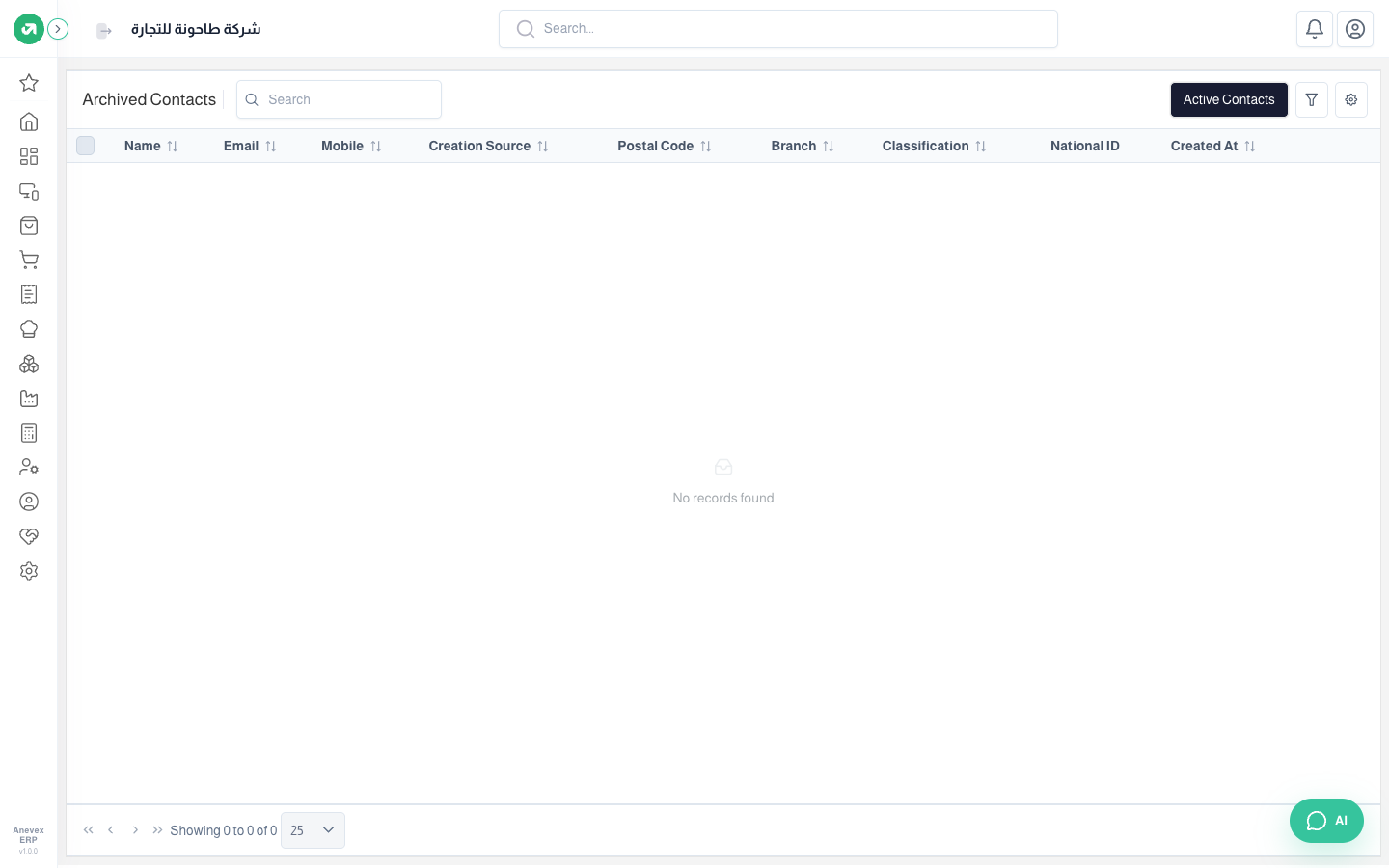1389x868 pixels.
Task: Open the circled person icon in sidebar
Action: coord(29,502)
